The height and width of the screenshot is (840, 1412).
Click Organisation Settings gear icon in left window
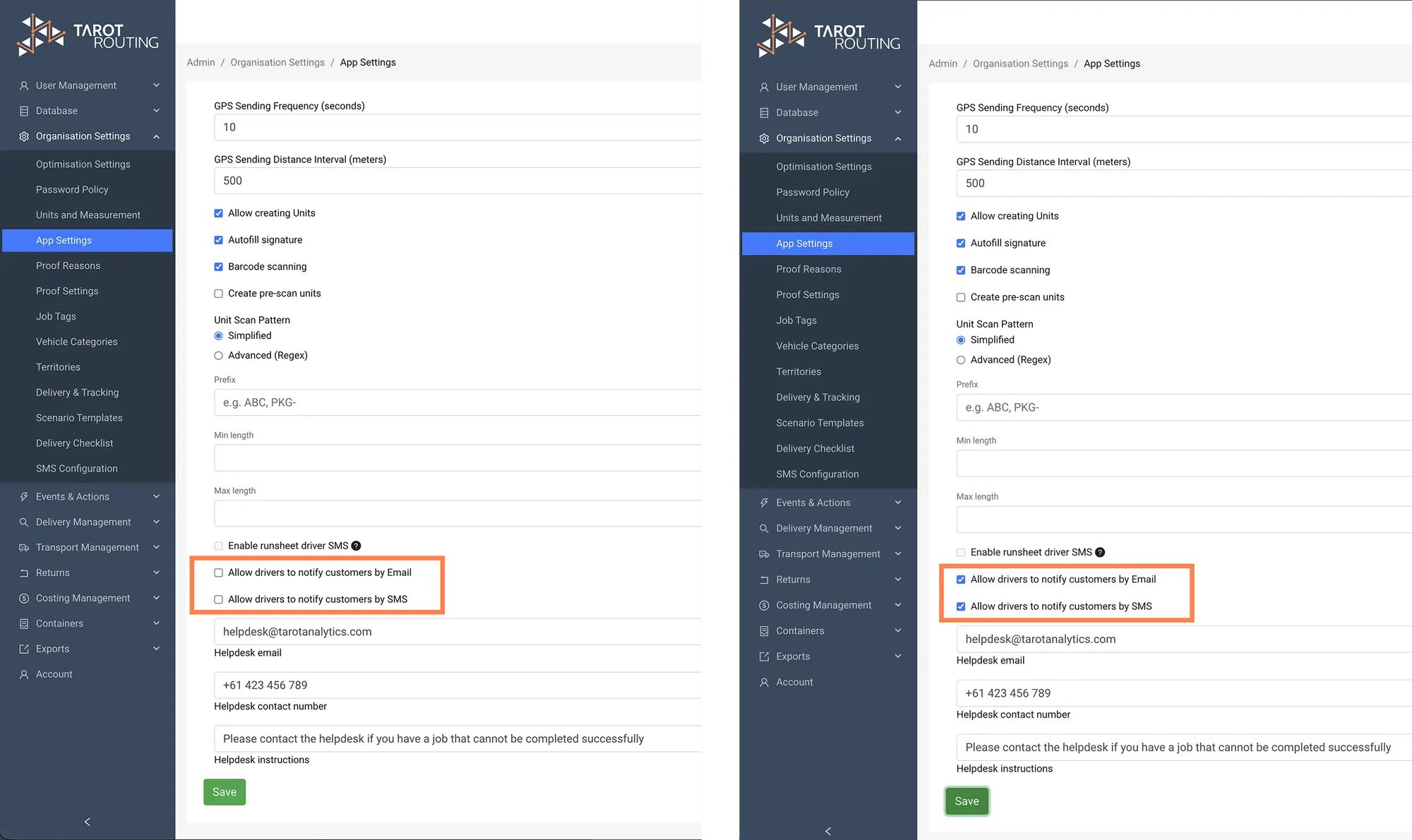click(x=24, y=136)
